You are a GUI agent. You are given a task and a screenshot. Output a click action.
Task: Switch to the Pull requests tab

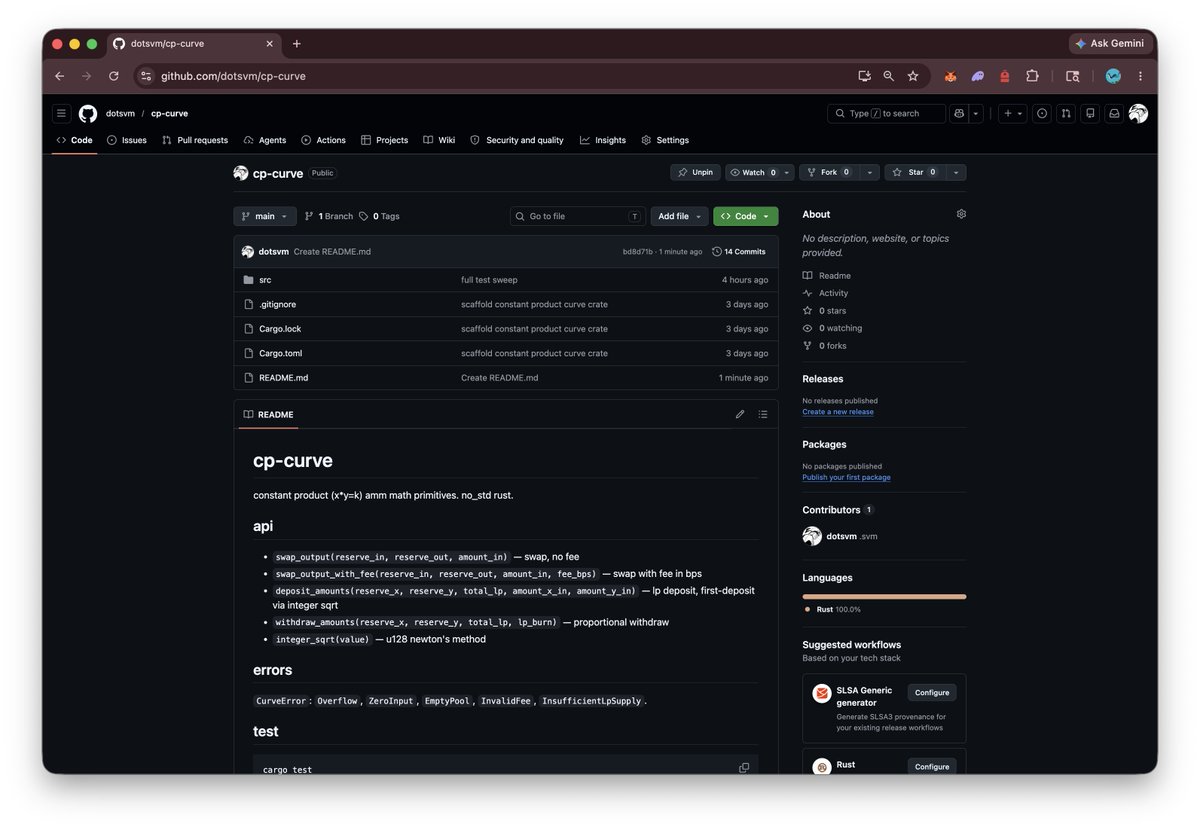point(195,140)
